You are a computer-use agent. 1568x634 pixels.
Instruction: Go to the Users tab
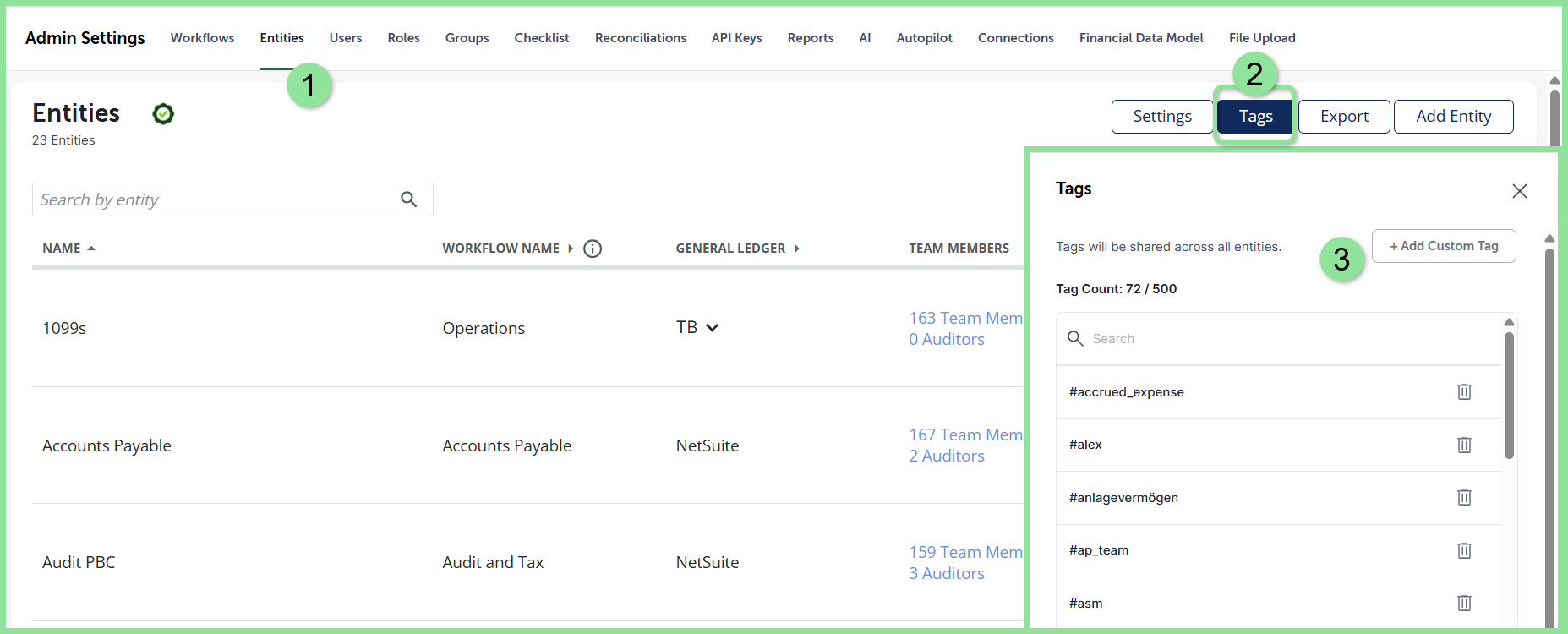pos(346,38)
